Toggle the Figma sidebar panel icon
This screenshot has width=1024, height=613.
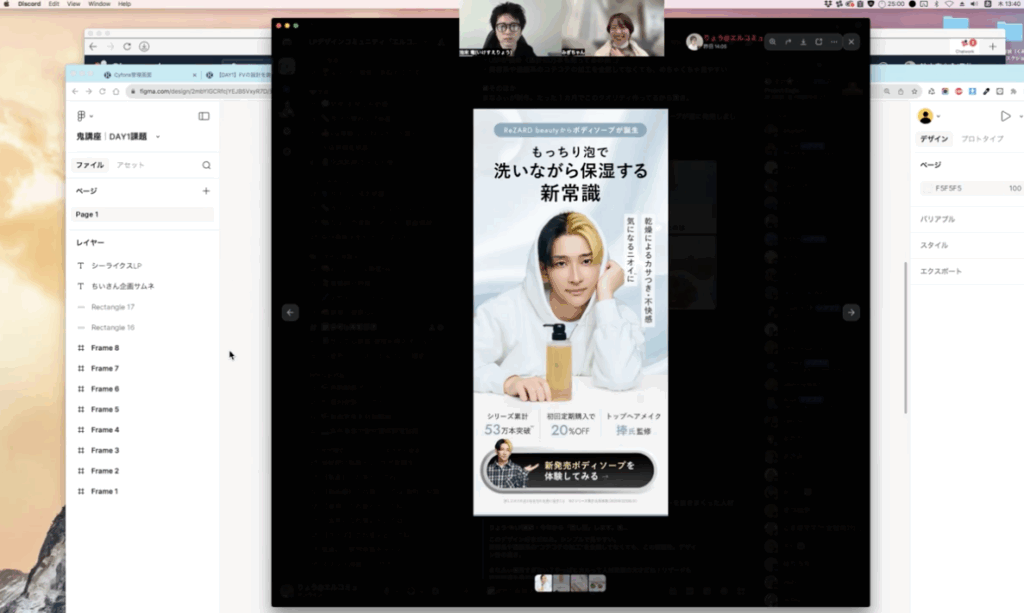click(204, 116)
